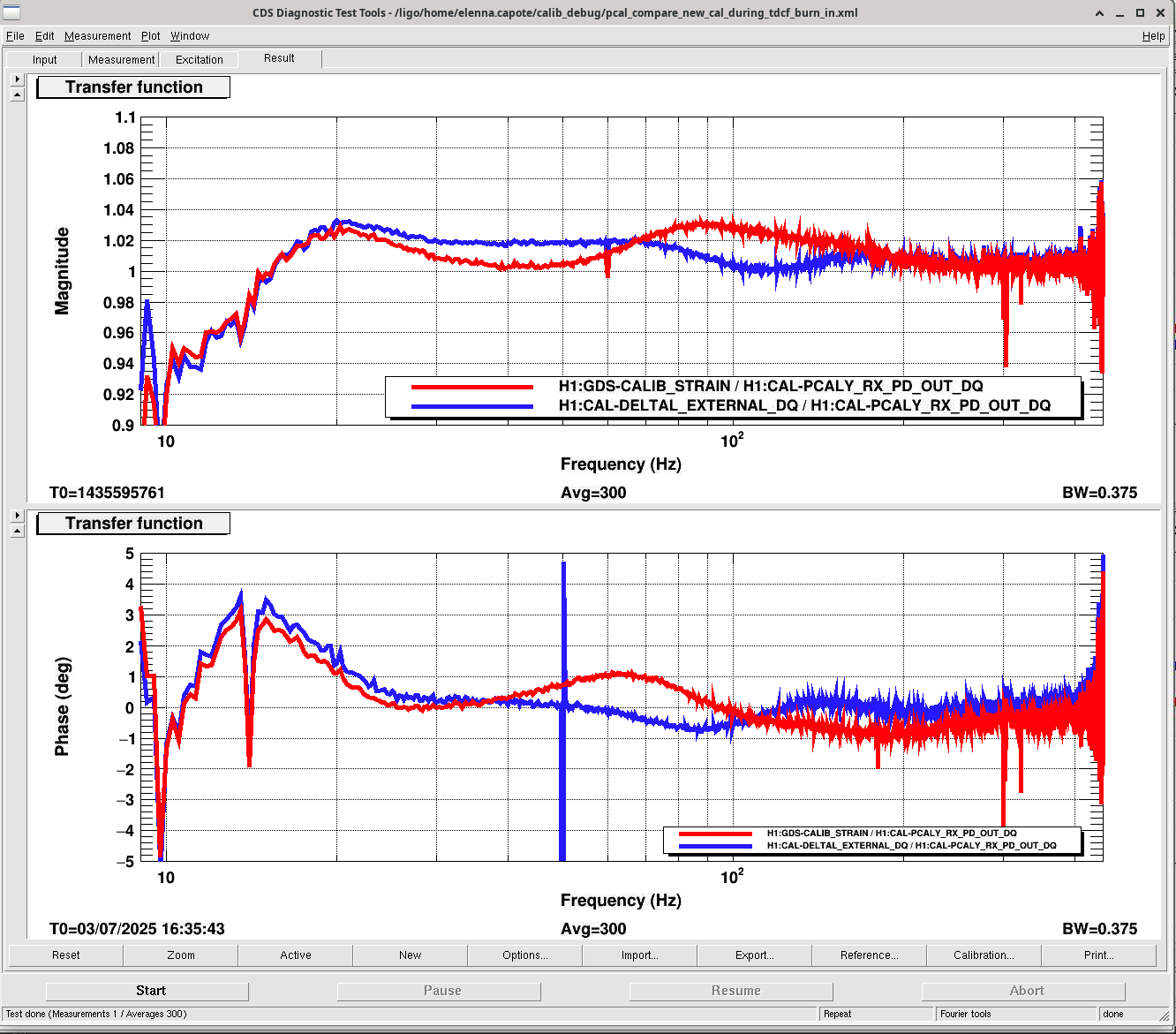Viewport: 1176px width, 1034px height.
Task: Click the Pause button
Action: point(439,991)
